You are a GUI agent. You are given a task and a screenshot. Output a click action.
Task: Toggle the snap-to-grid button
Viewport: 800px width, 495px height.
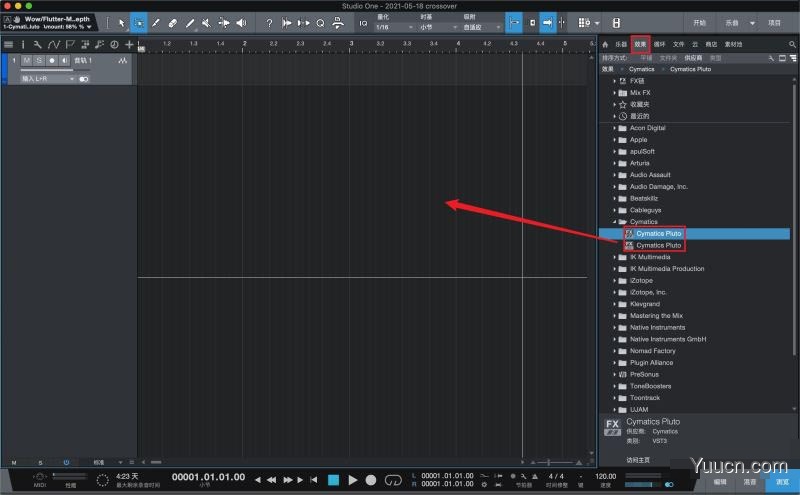[514, 23]
